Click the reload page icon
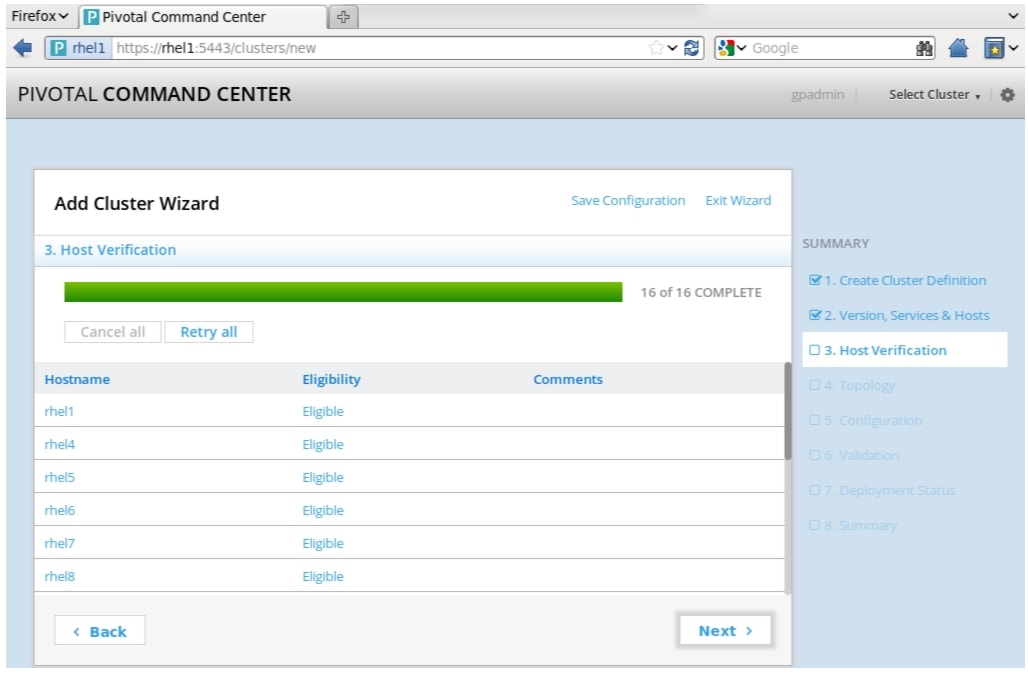This screenshot has height=696, width=1028. (691, 48)
